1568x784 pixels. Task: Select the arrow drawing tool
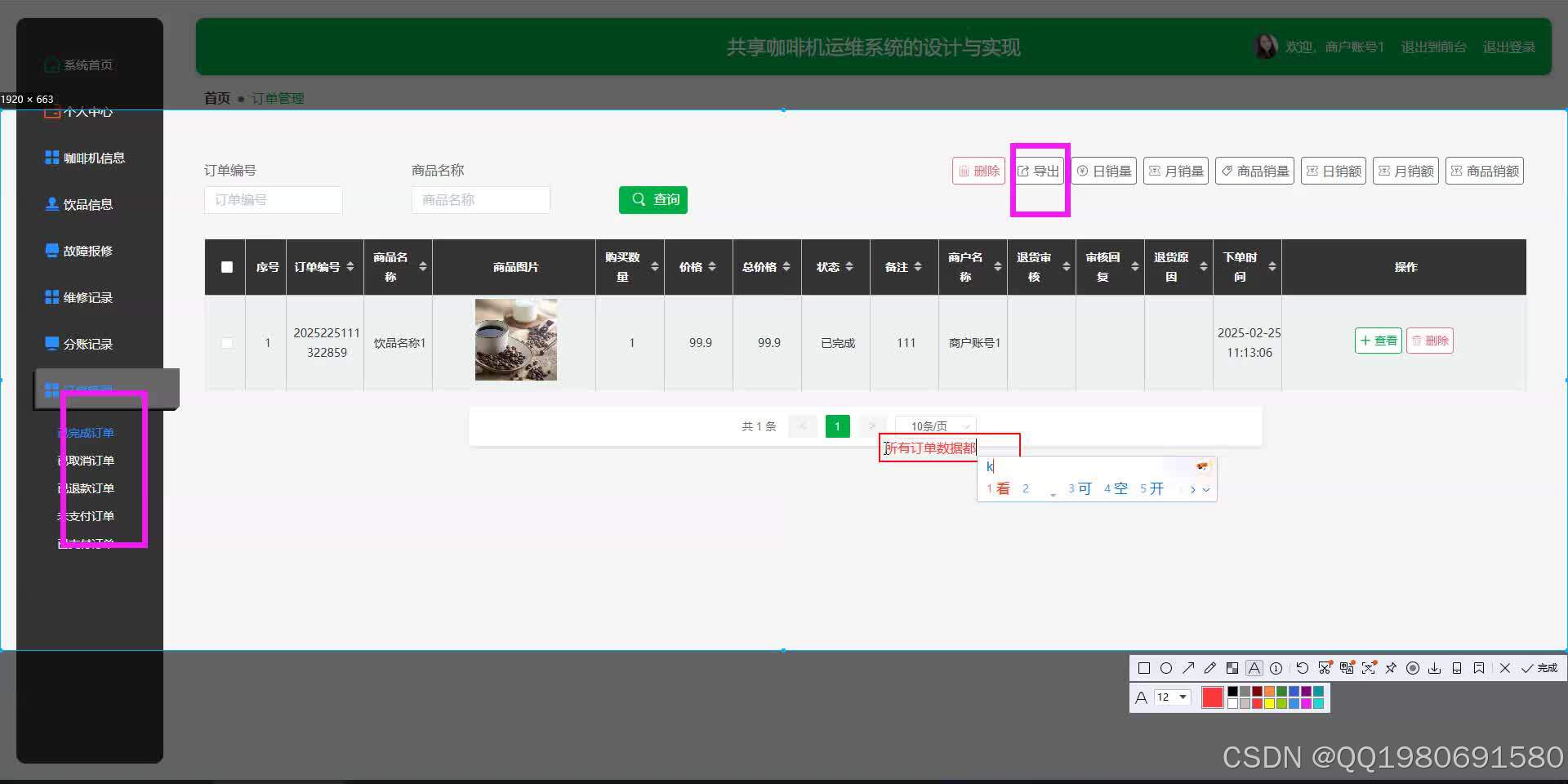[x=1189, y=668]
